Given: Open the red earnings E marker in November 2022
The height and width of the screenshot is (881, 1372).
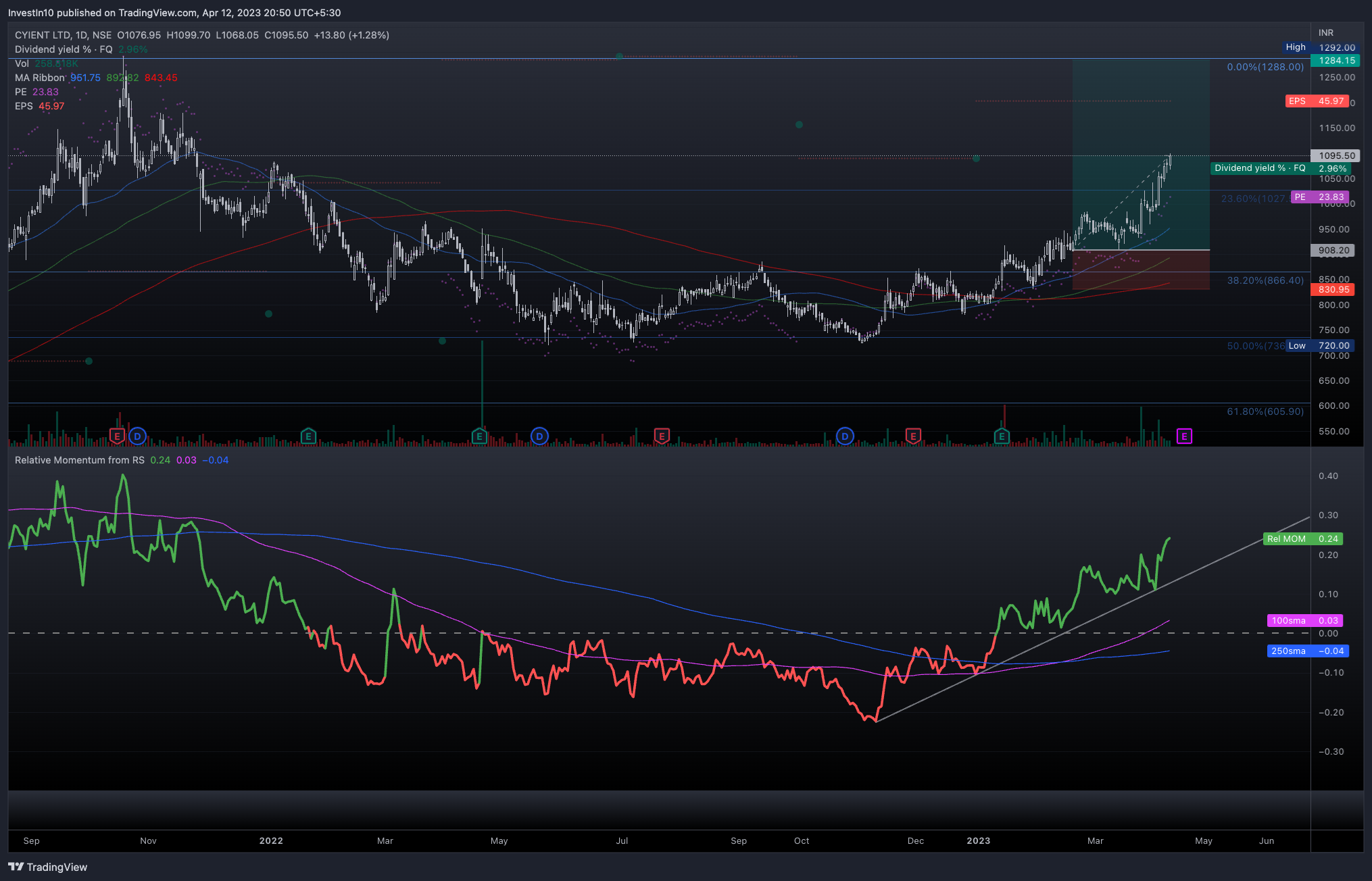Looking at the screenshot, I should (913, 436).
